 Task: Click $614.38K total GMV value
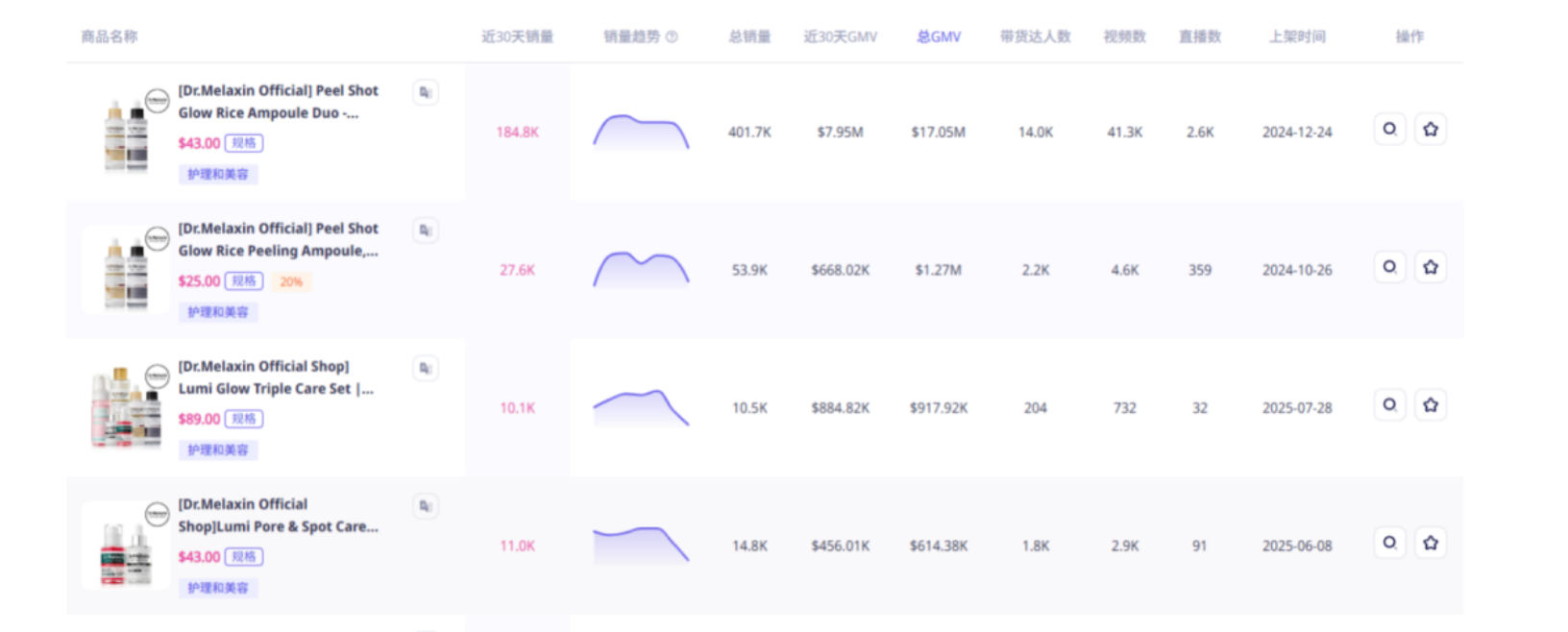point(939,546)
